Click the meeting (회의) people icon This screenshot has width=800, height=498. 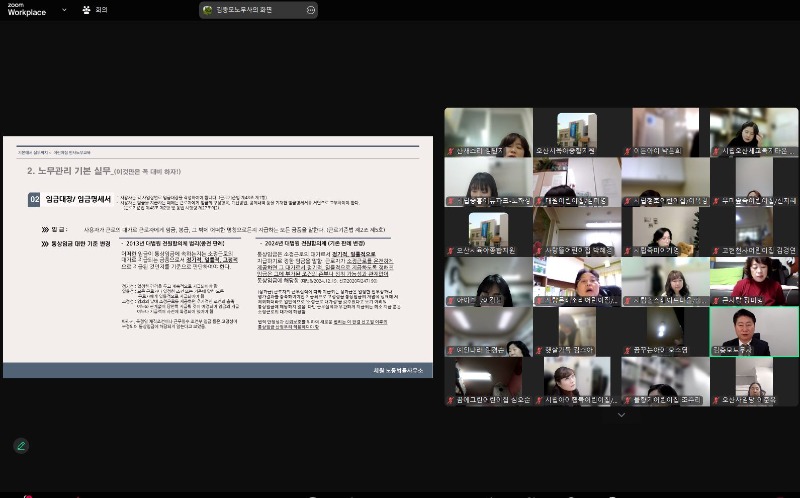coord(88,9)
